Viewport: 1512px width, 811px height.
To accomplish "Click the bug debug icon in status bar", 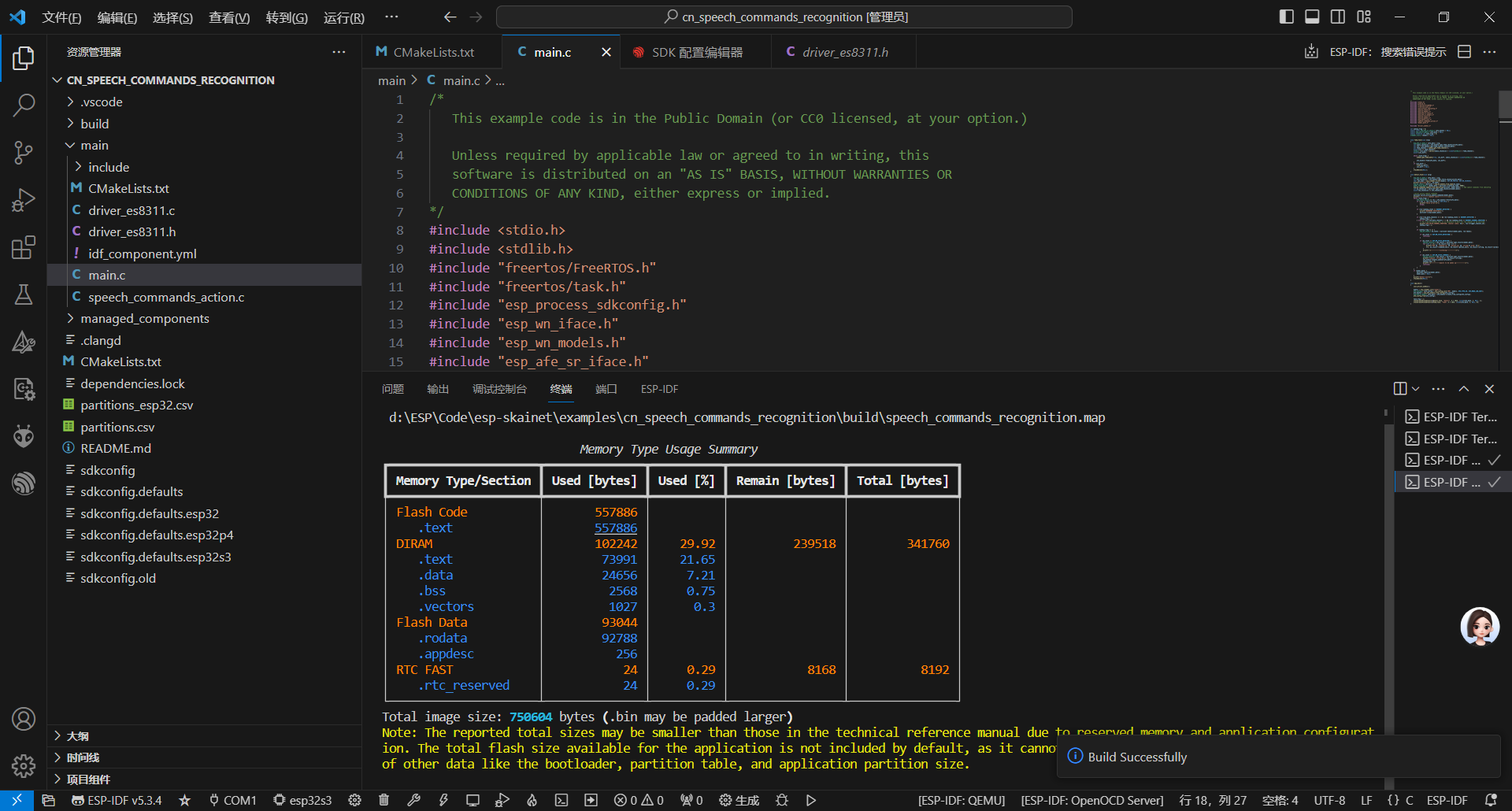I will (x=782, y=800).
